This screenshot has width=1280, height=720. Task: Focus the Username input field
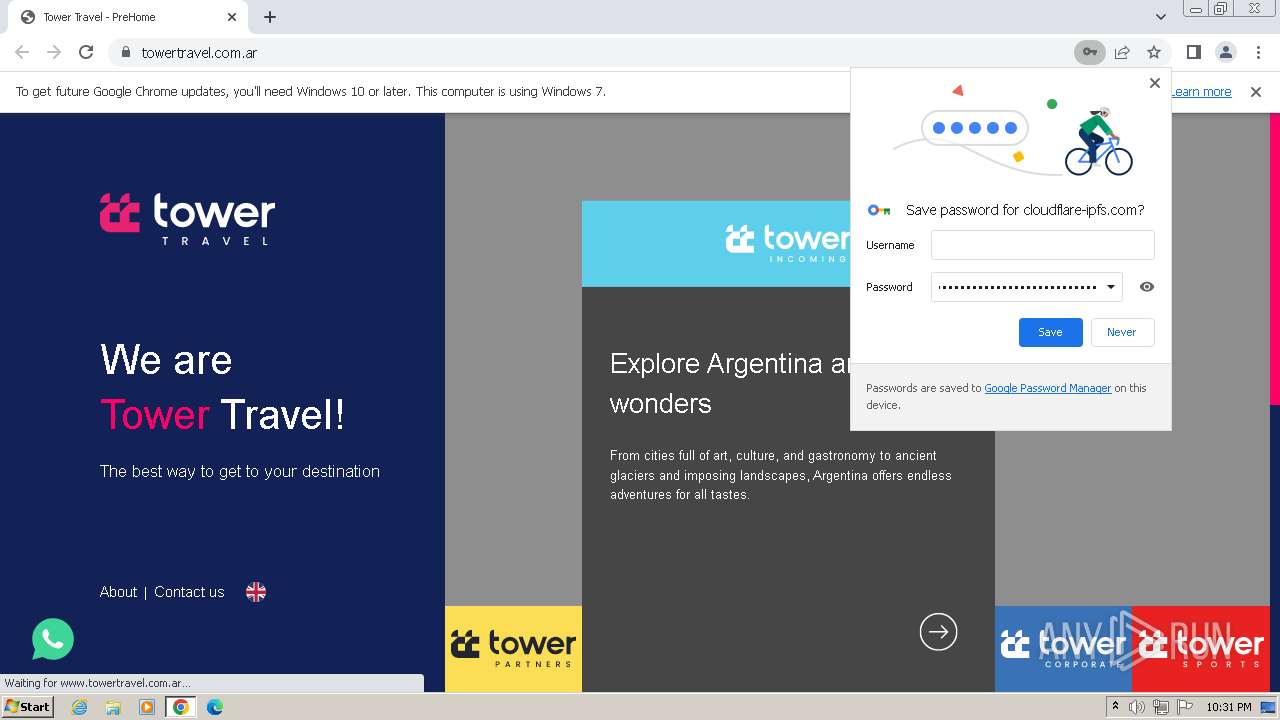pos(1042,245)
